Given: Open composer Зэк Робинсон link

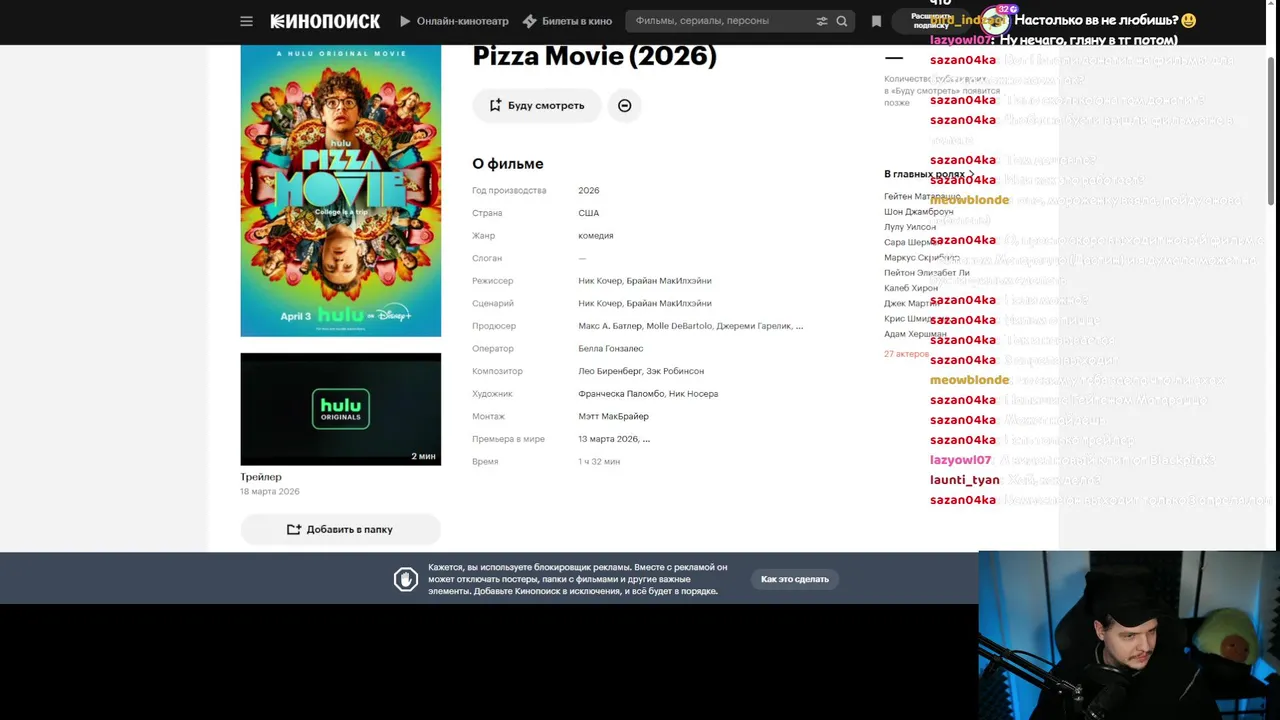Looking at the screenshot, I should point(675,371).
